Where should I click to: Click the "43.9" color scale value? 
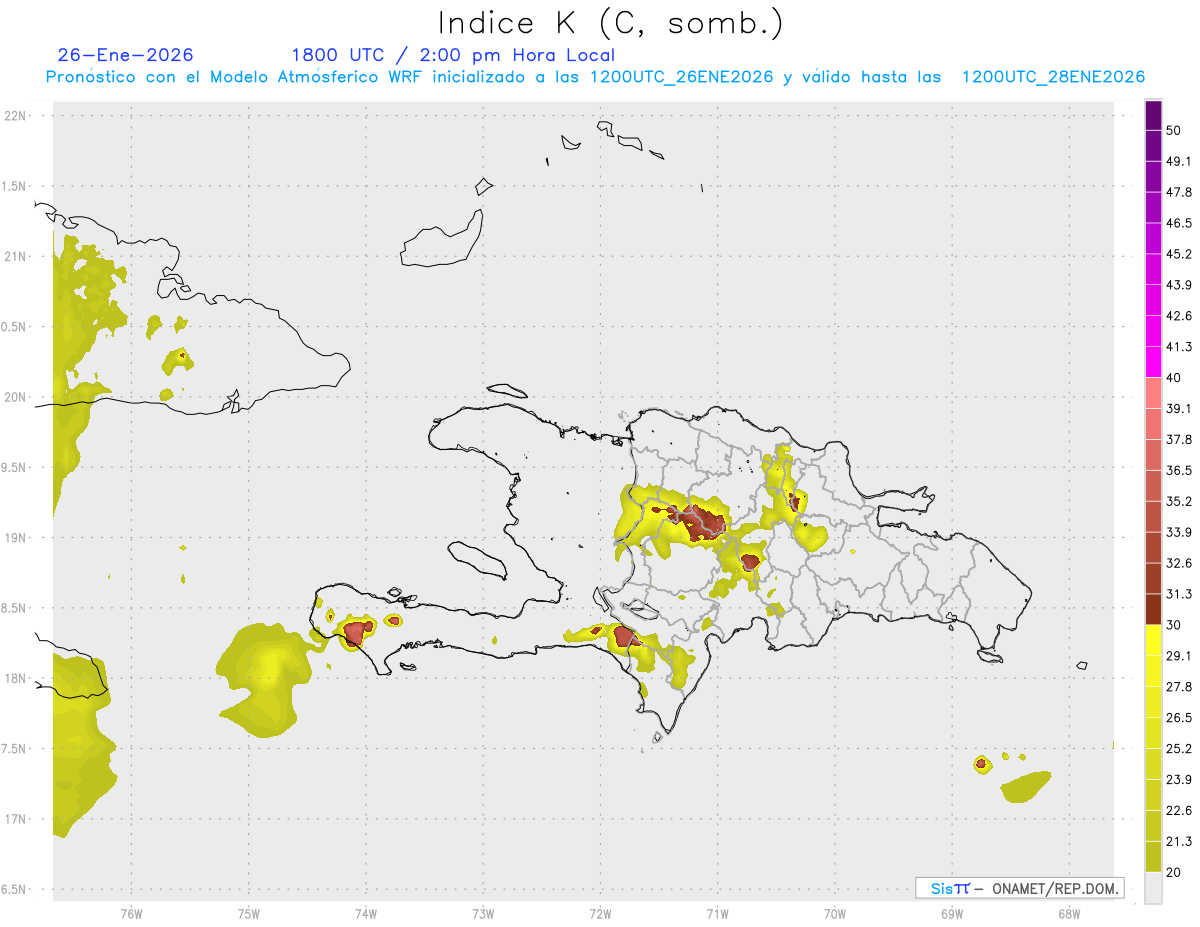coord(1179,285)
